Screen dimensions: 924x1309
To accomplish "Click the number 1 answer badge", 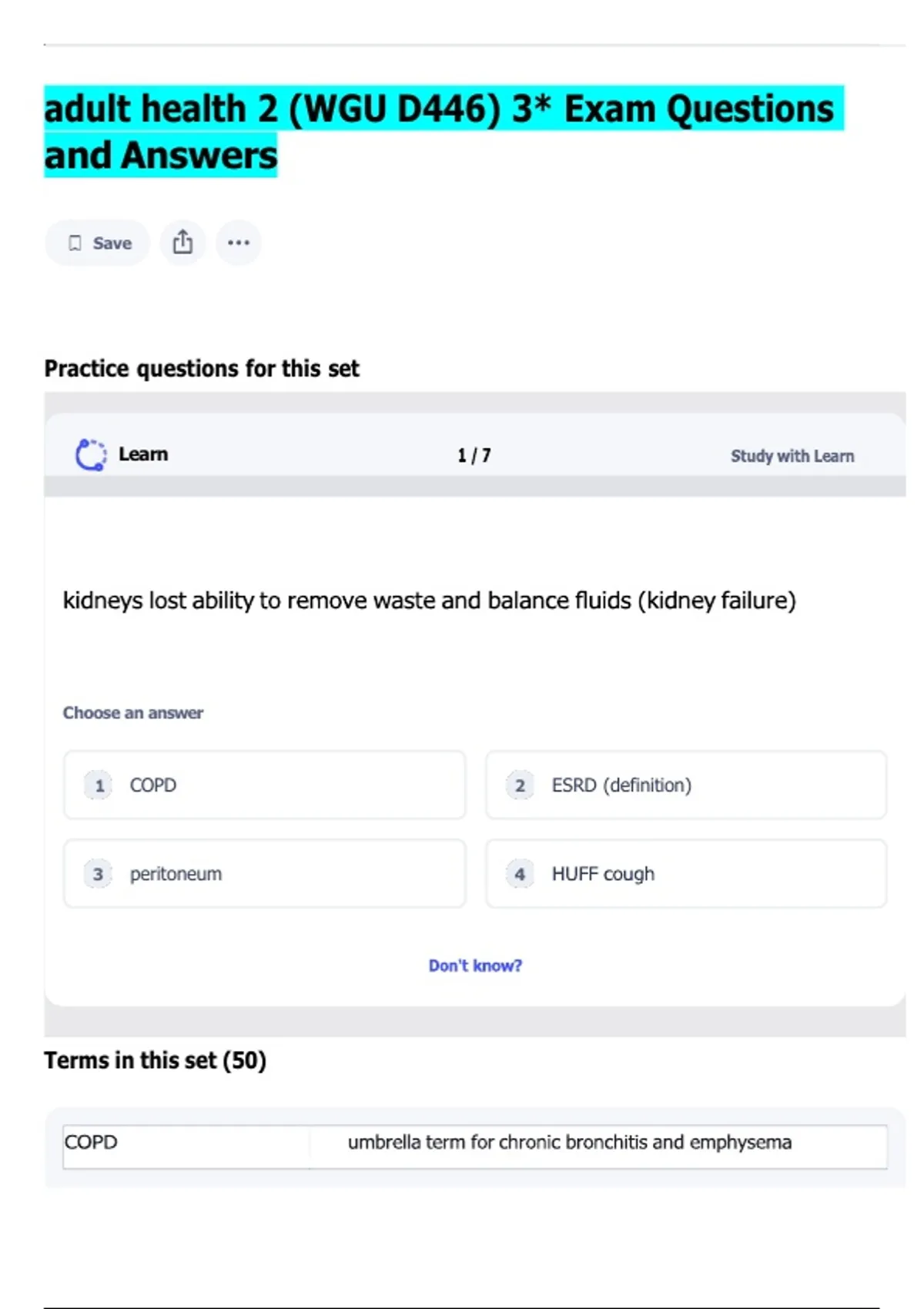I will pyautogui.click(x=99, y=785).
